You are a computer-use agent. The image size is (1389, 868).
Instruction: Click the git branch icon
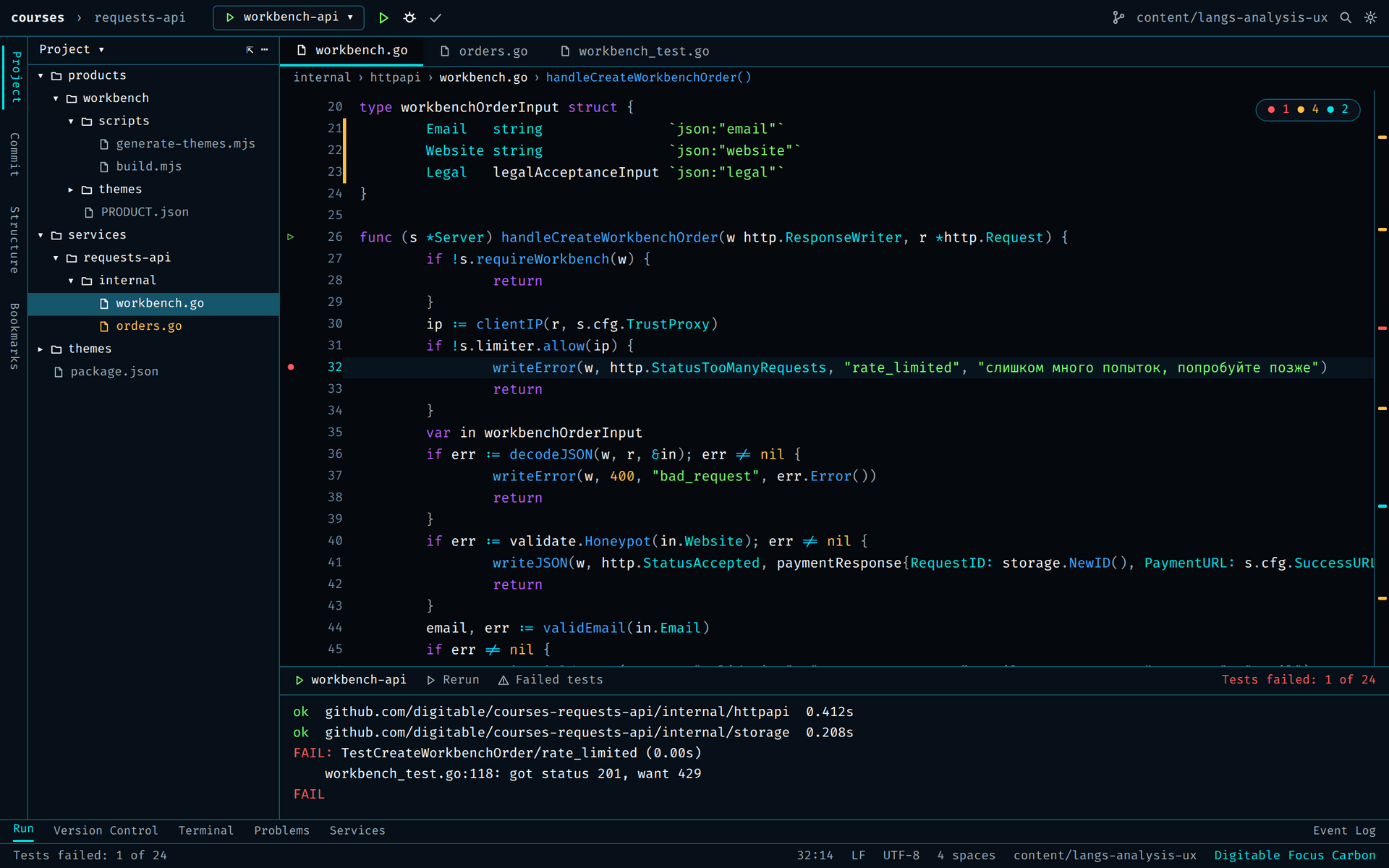1118,17
